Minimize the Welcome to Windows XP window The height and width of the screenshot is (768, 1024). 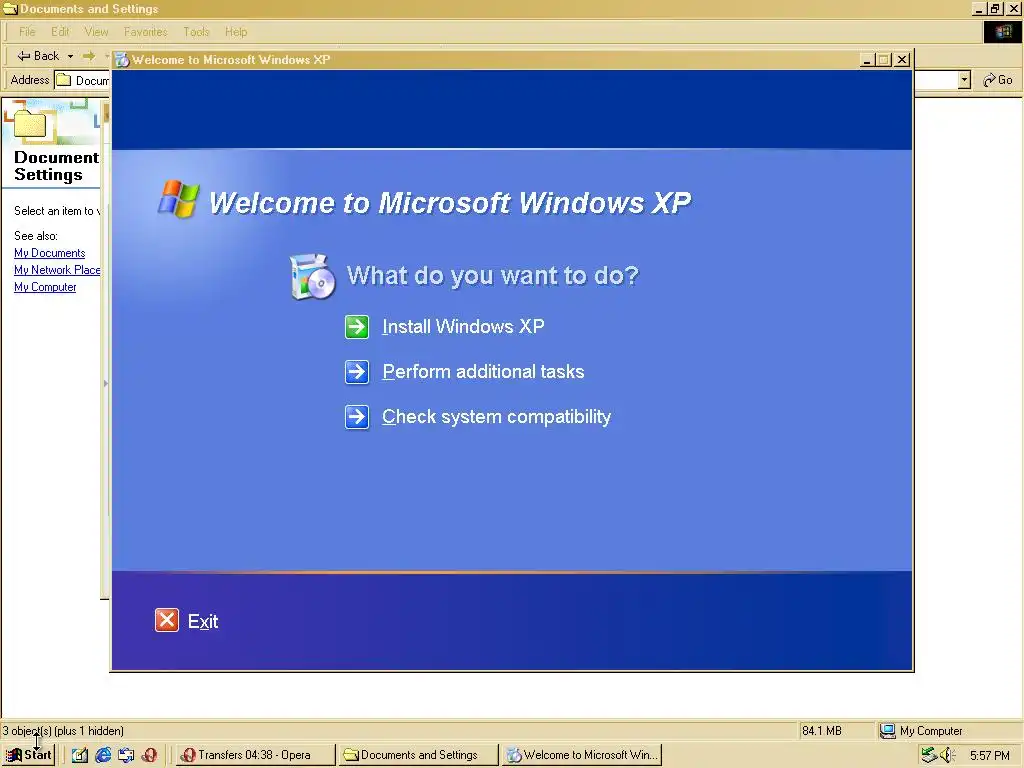867,60
